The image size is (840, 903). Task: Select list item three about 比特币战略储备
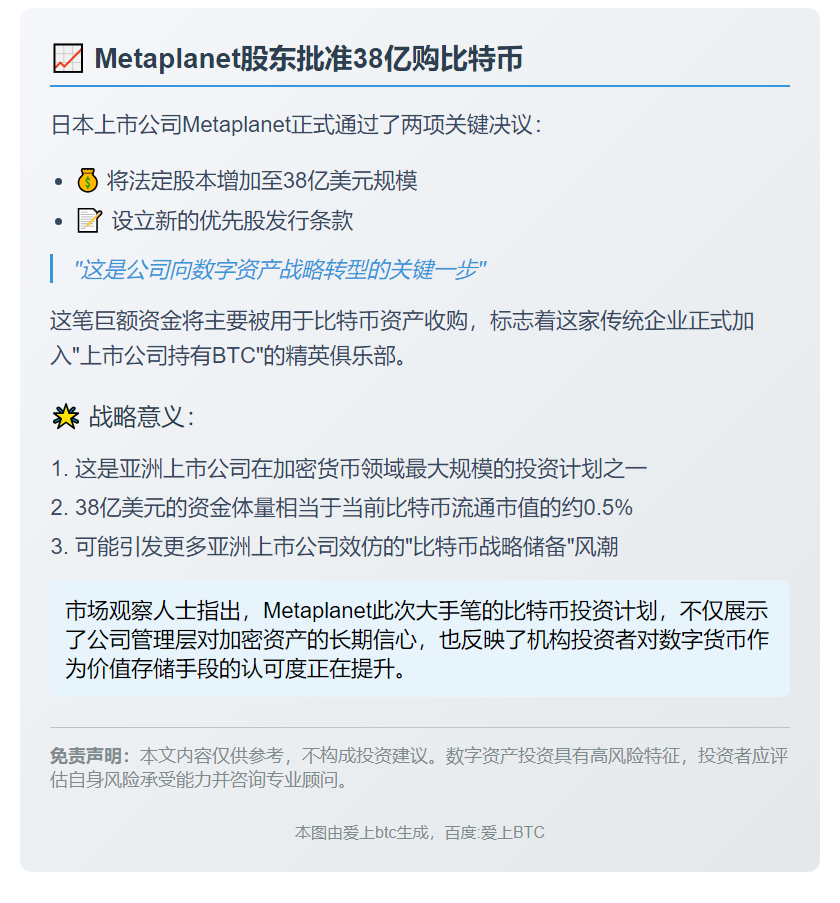[335, 547]
